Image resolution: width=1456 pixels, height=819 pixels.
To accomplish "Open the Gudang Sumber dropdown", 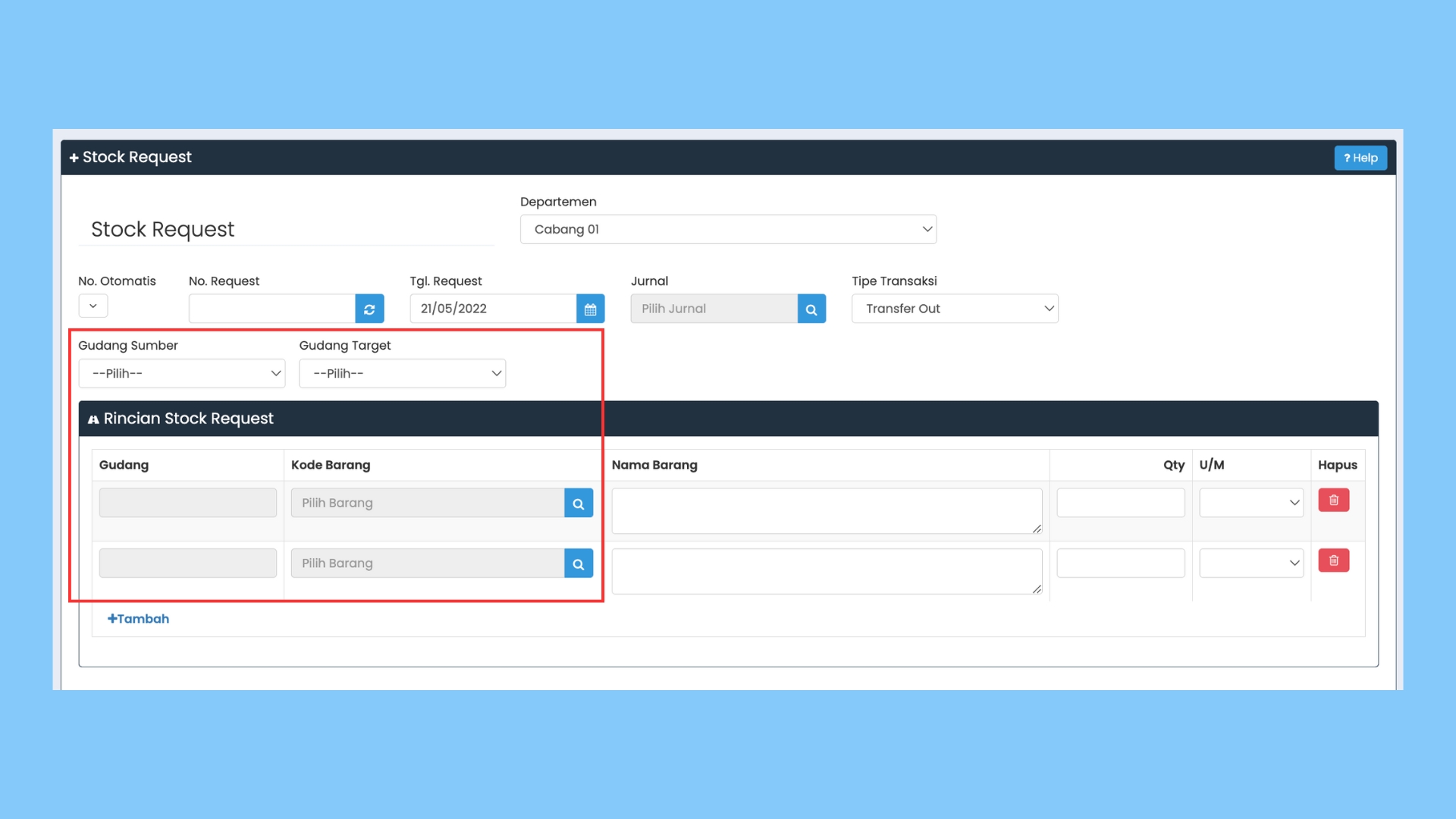I will click(x=182, y=373).
